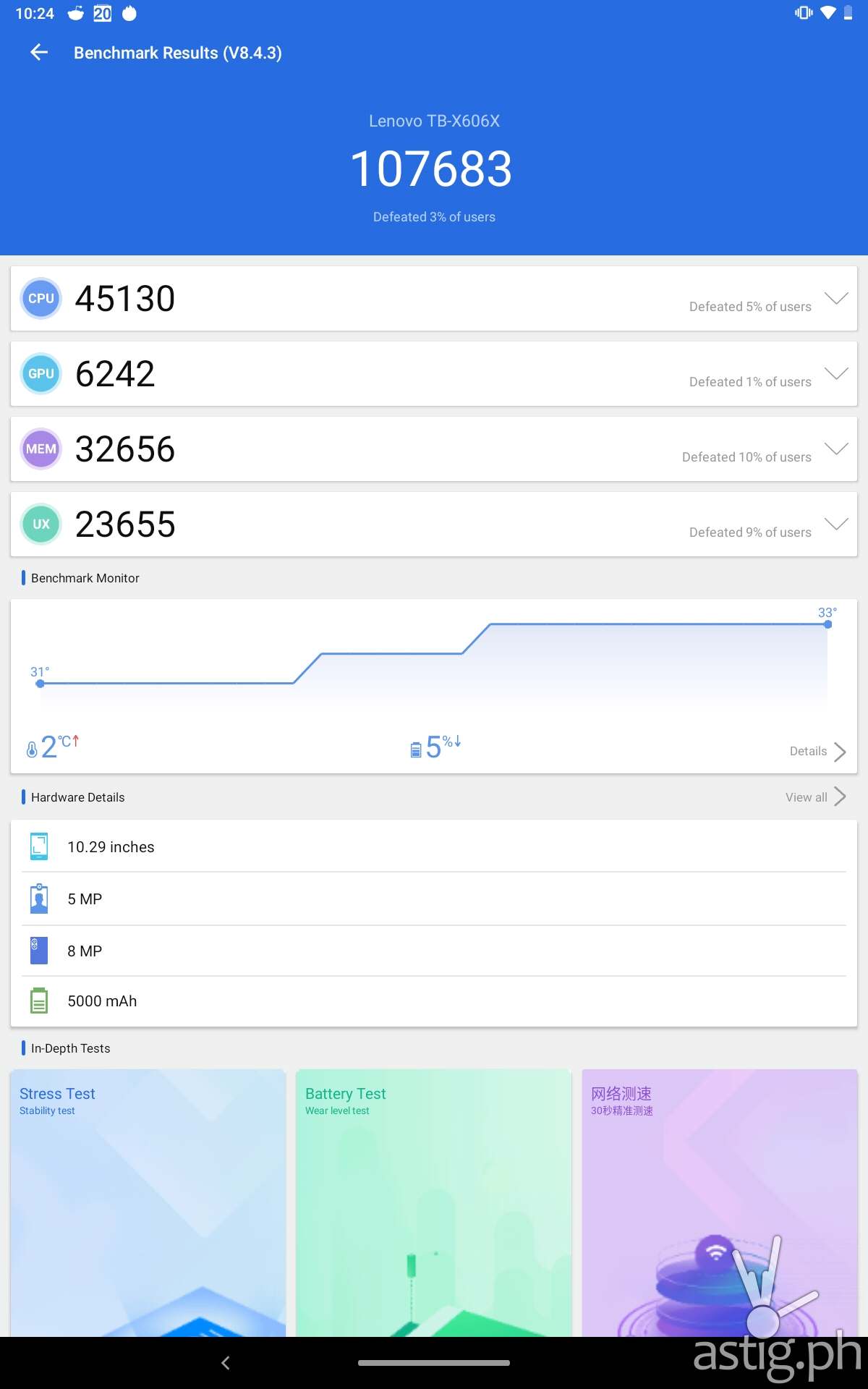This screenshot has height=1389, width=868.
Task: Tap Defeated 1% of users label
Action: tap(750, 382)
